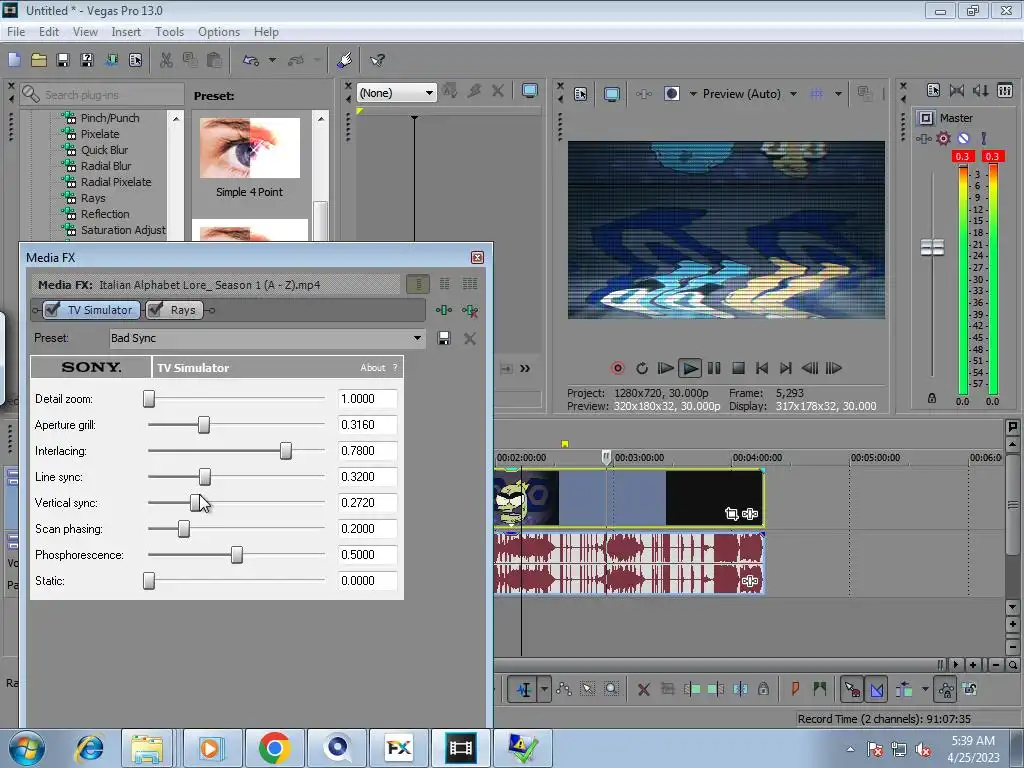This screenshot has width=1024, height=768.
Task: Expand the trimmer double-chevron button
Action: [x=525, y=369]
